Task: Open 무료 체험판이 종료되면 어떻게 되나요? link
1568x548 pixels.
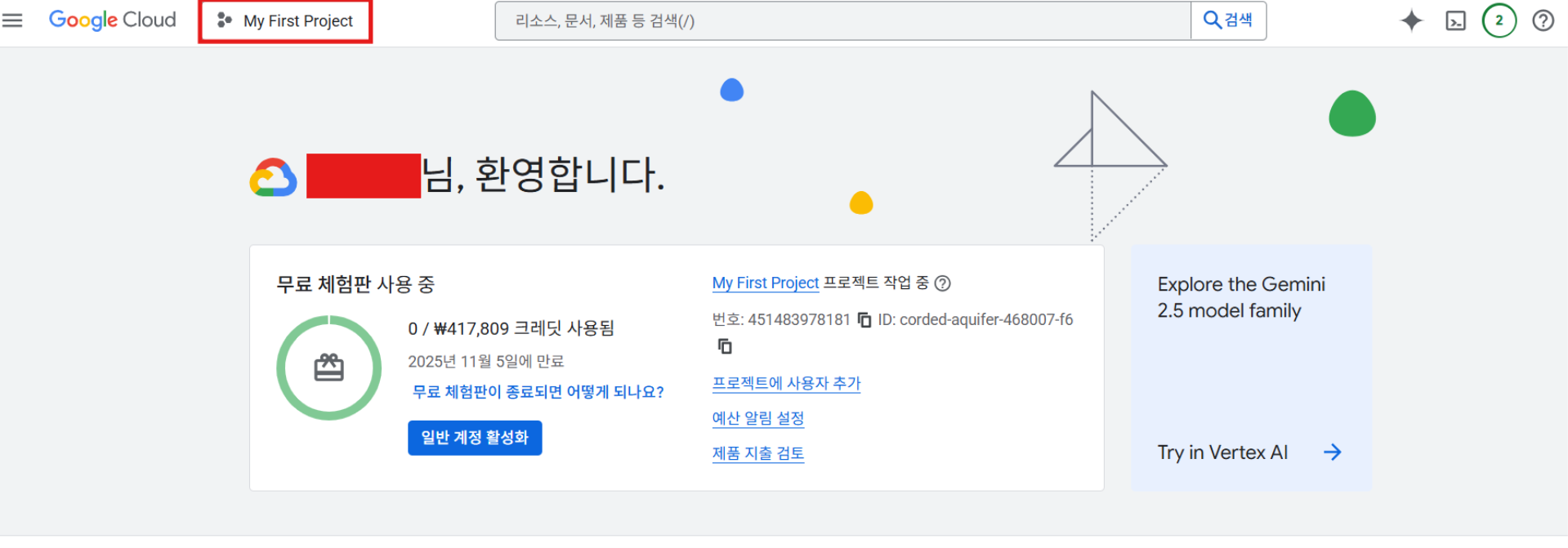Action: [x=538, y=392]
